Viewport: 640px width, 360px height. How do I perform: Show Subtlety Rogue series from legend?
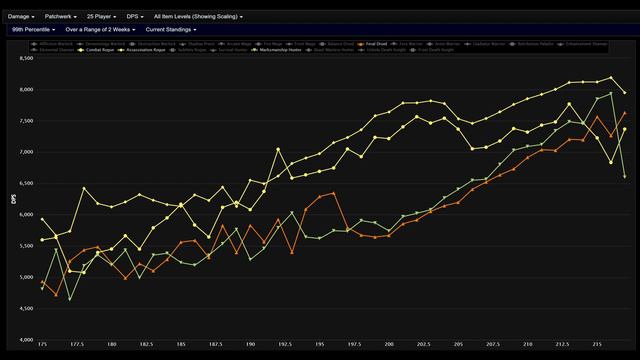coord(188,50)
